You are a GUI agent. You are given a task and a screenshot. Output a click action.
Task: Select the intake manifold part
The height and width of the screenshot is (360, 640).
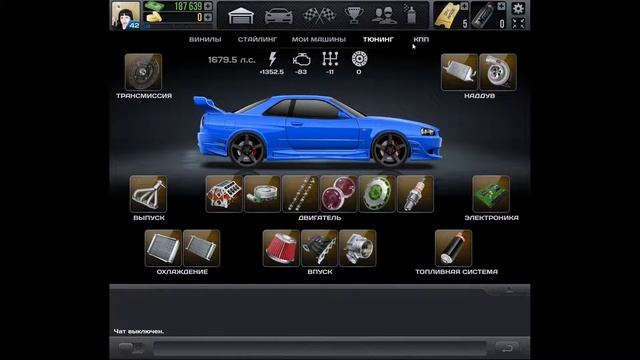point(320,248)
